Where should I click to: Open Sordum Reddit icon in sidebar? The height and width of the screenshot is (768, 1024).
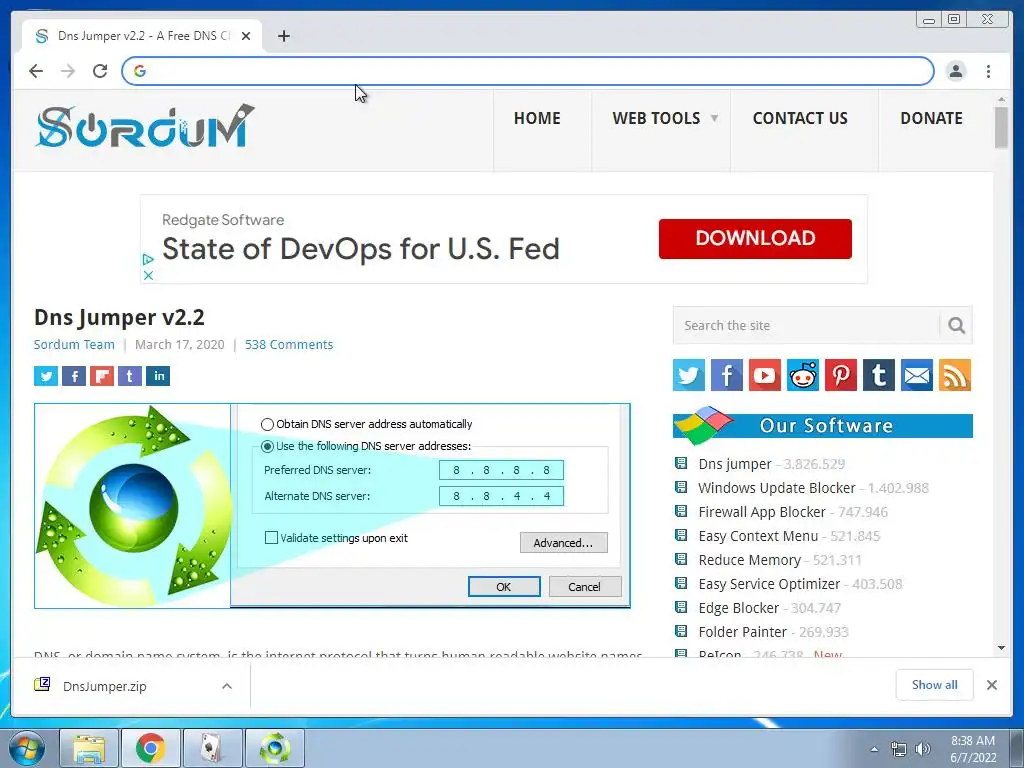click(x=803, y=375)
